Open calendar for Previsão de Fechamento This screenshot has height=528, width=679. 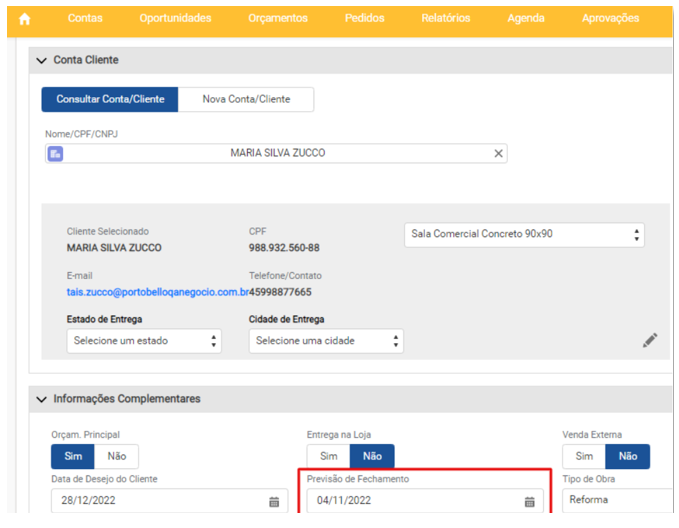tap(530, 501)
